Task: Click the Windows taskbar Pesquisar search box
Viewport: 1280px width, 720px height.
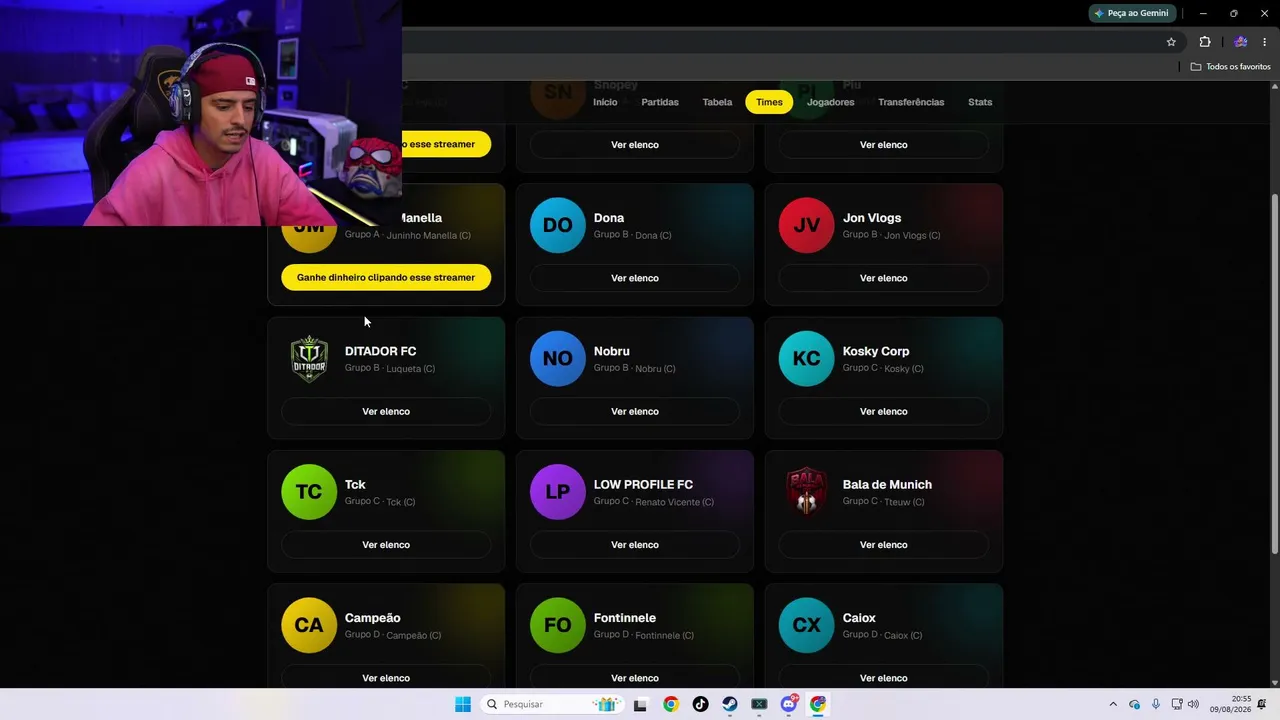Action: click(551, 704)
